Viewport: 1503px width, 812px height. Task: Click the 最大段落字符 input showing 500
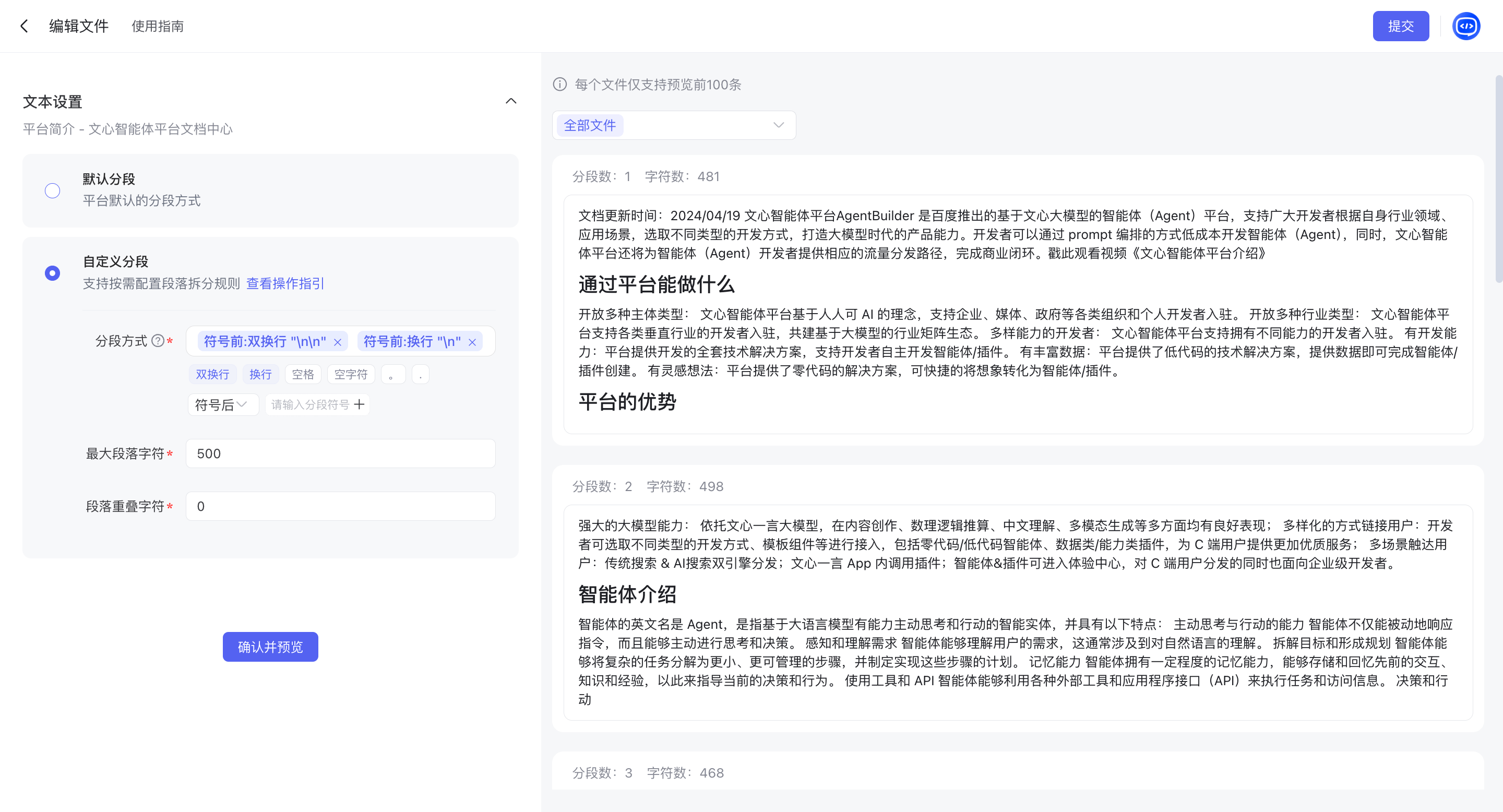(340, 453)
